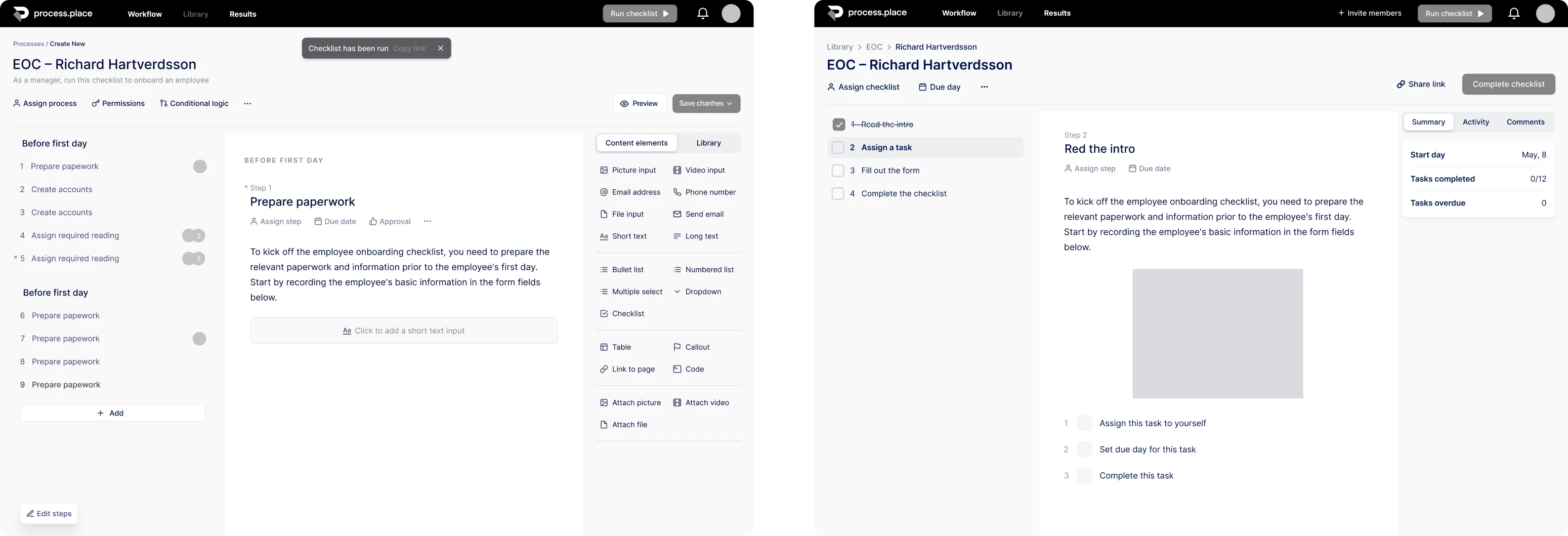Viewport: 1568px width, 536px height.
Task: Open the ellipsis menu beside Conditional logic
Action: (247, 104)
